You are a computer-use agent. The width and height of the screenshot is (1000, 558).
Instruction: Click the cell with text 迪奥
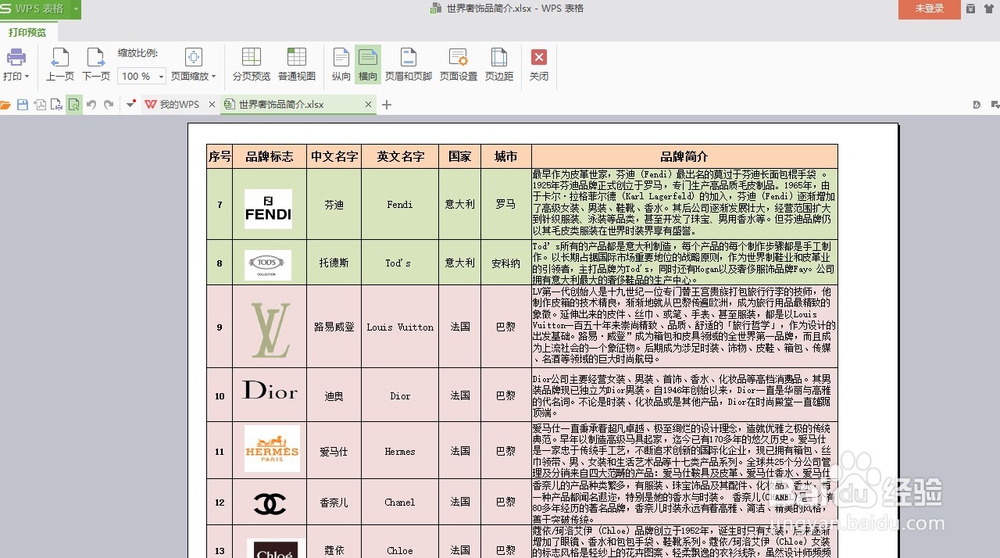[334, 396]
